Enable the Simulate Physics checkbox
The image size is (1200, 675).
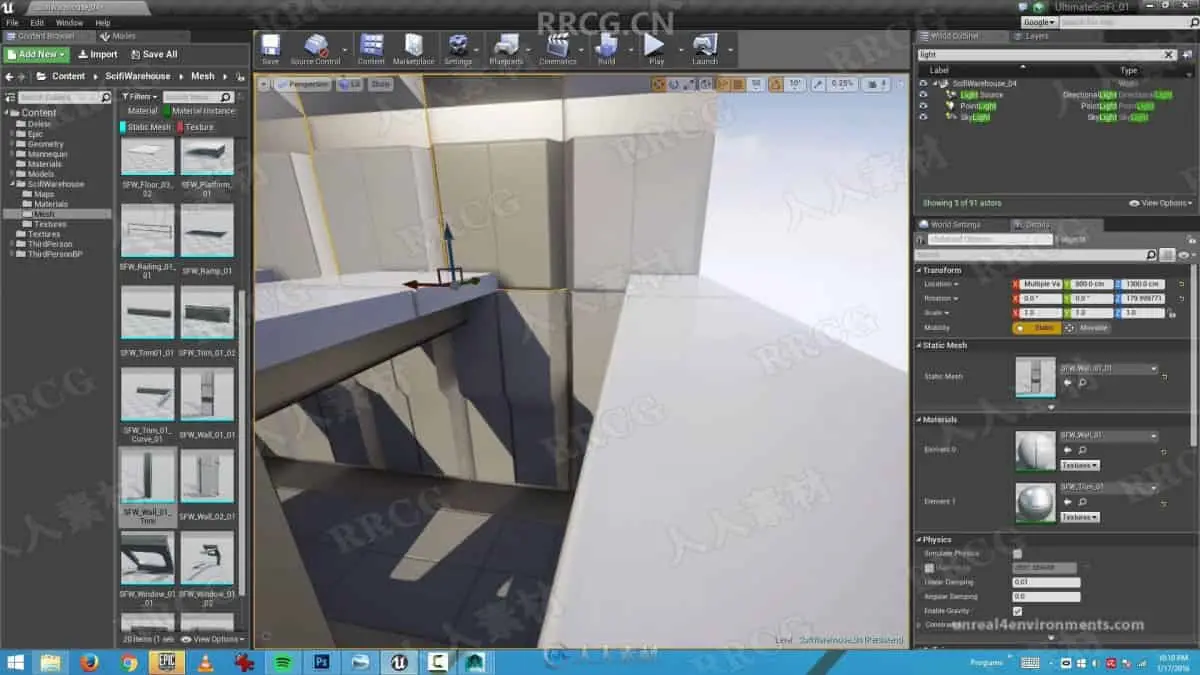[x=1017, y=553]
